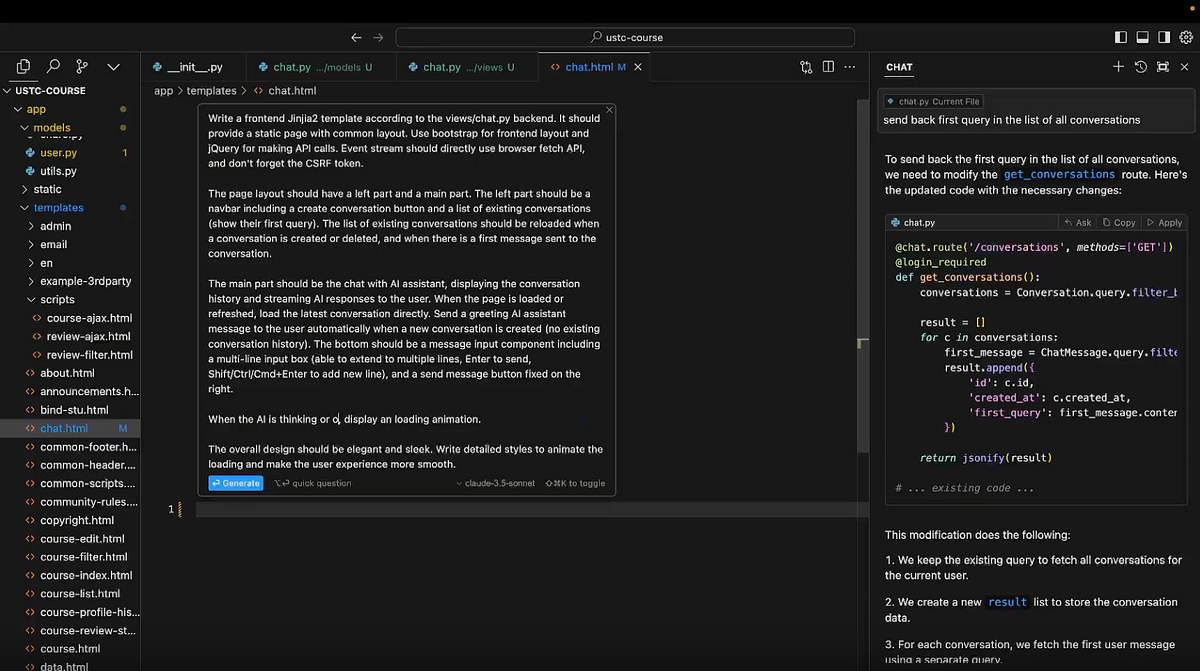This screenshot has width=1200, height=671.
Task: Expand the static folder
Action: point(47,189)
